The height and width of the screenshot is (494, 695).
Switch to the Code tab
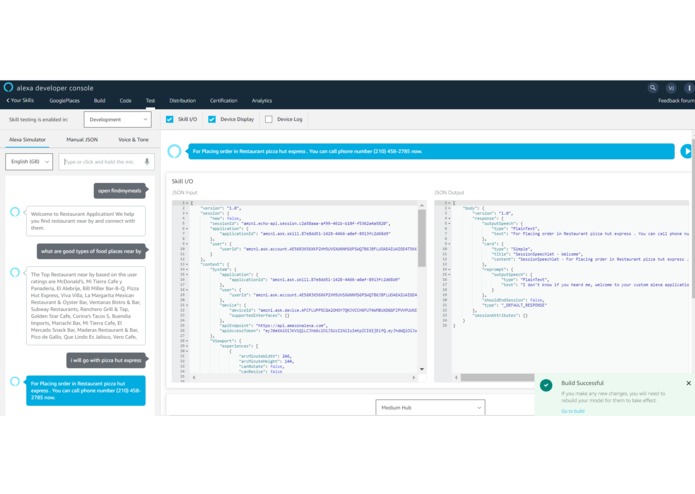tap(125, 101)
